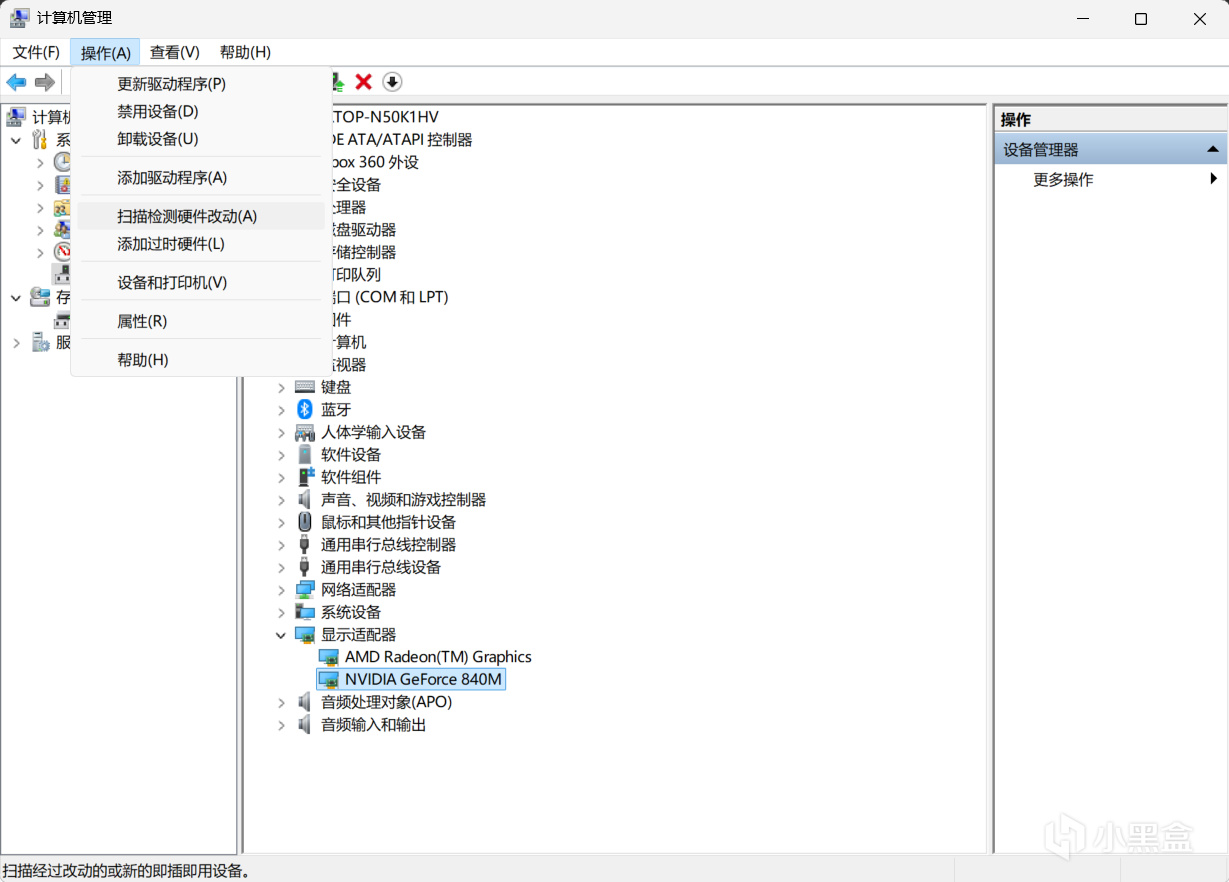Select the 网络适配器 label in device tree
Screen dimensions: 1229x882
(x=359, y=590)
